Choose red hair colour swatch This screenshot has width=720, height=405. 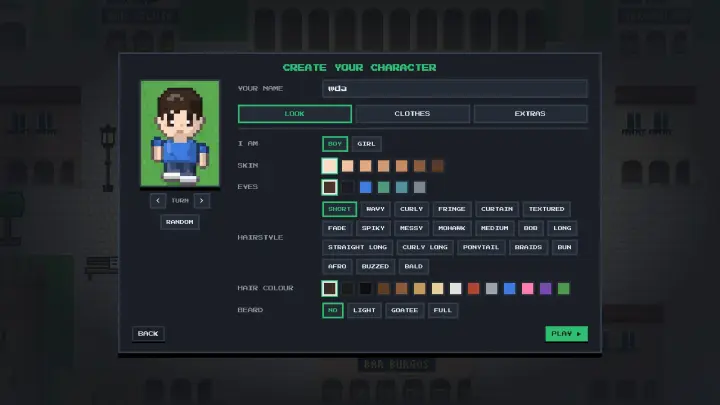pos(473,288)
